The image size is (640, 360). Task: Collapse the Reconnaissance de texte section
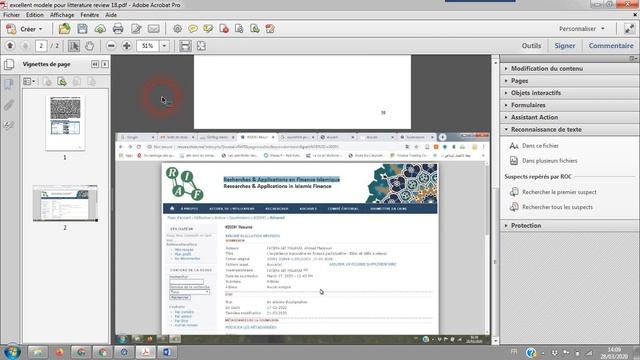[x=569, y=129]
